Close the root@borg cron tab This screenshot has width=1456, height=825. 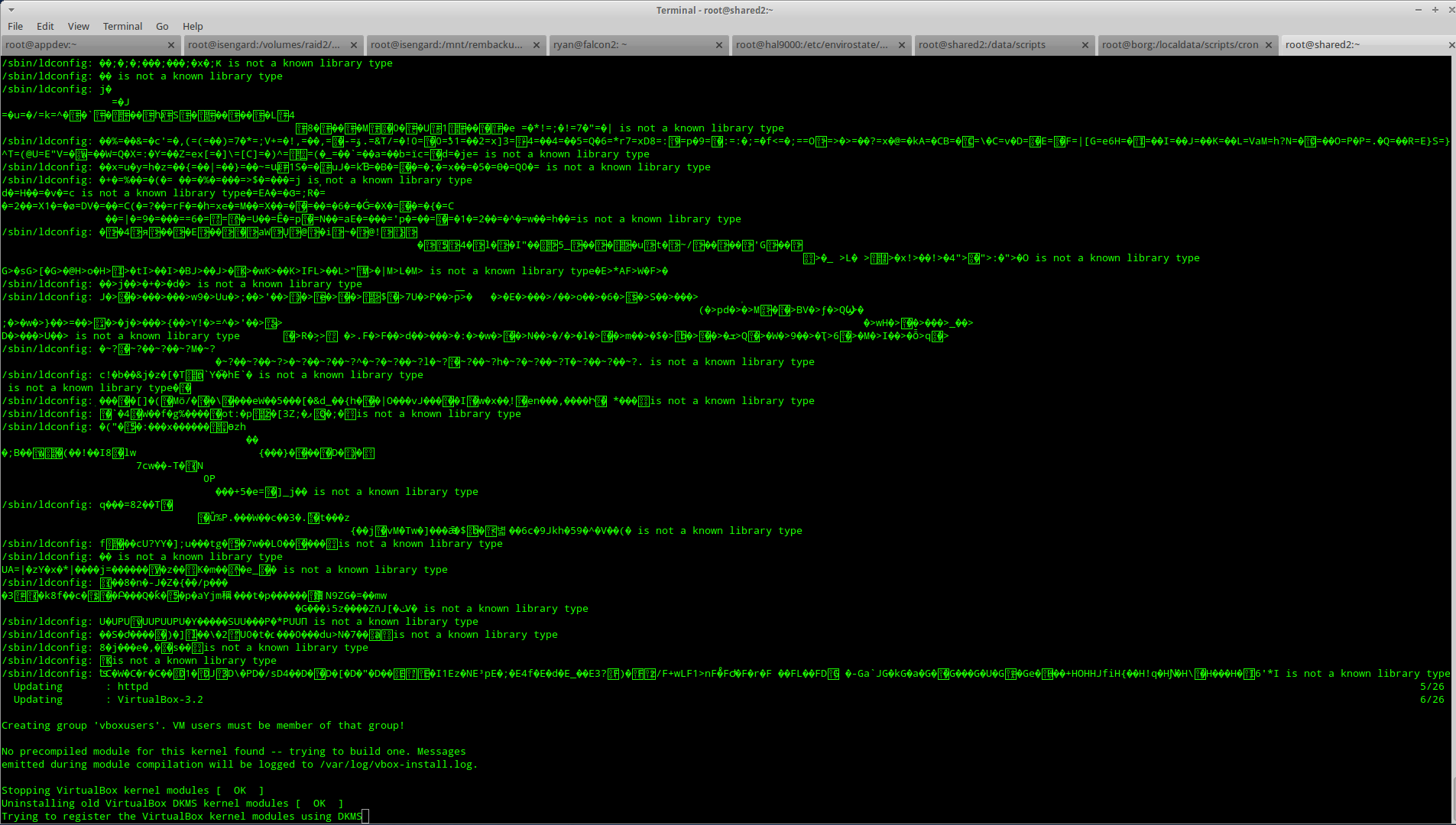click(x=1269, y=45)
